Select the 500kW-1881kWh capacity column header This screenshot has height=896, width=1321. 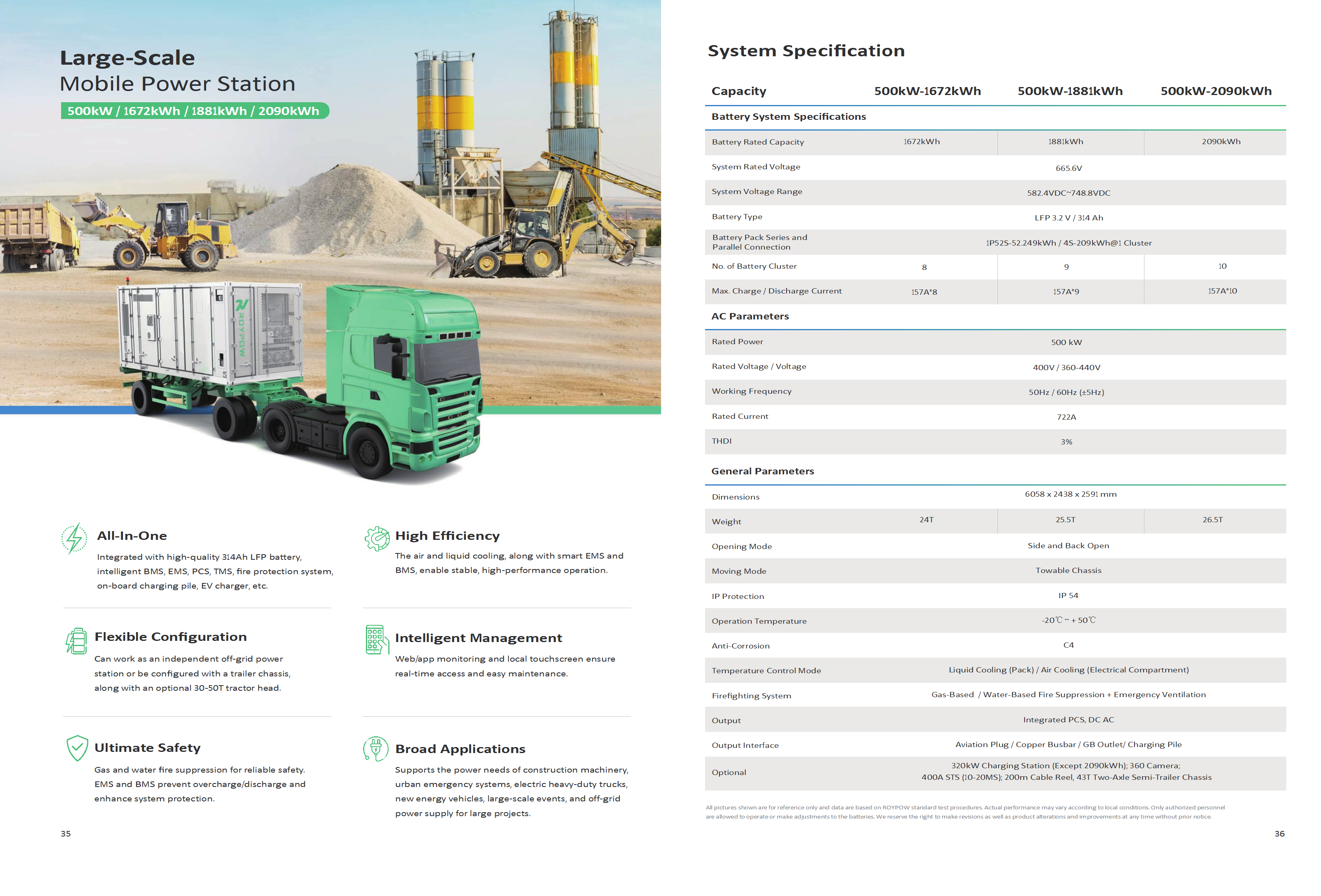pyautogui.click(x=1071, y=91)
